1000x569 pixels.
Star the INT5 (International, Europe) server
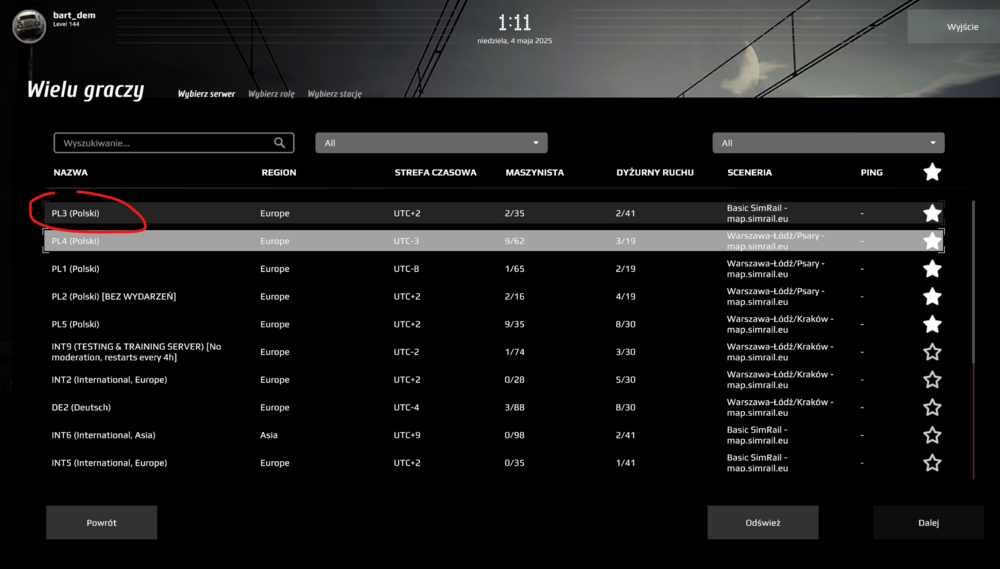pyautogui.click(x=932, y=463)
